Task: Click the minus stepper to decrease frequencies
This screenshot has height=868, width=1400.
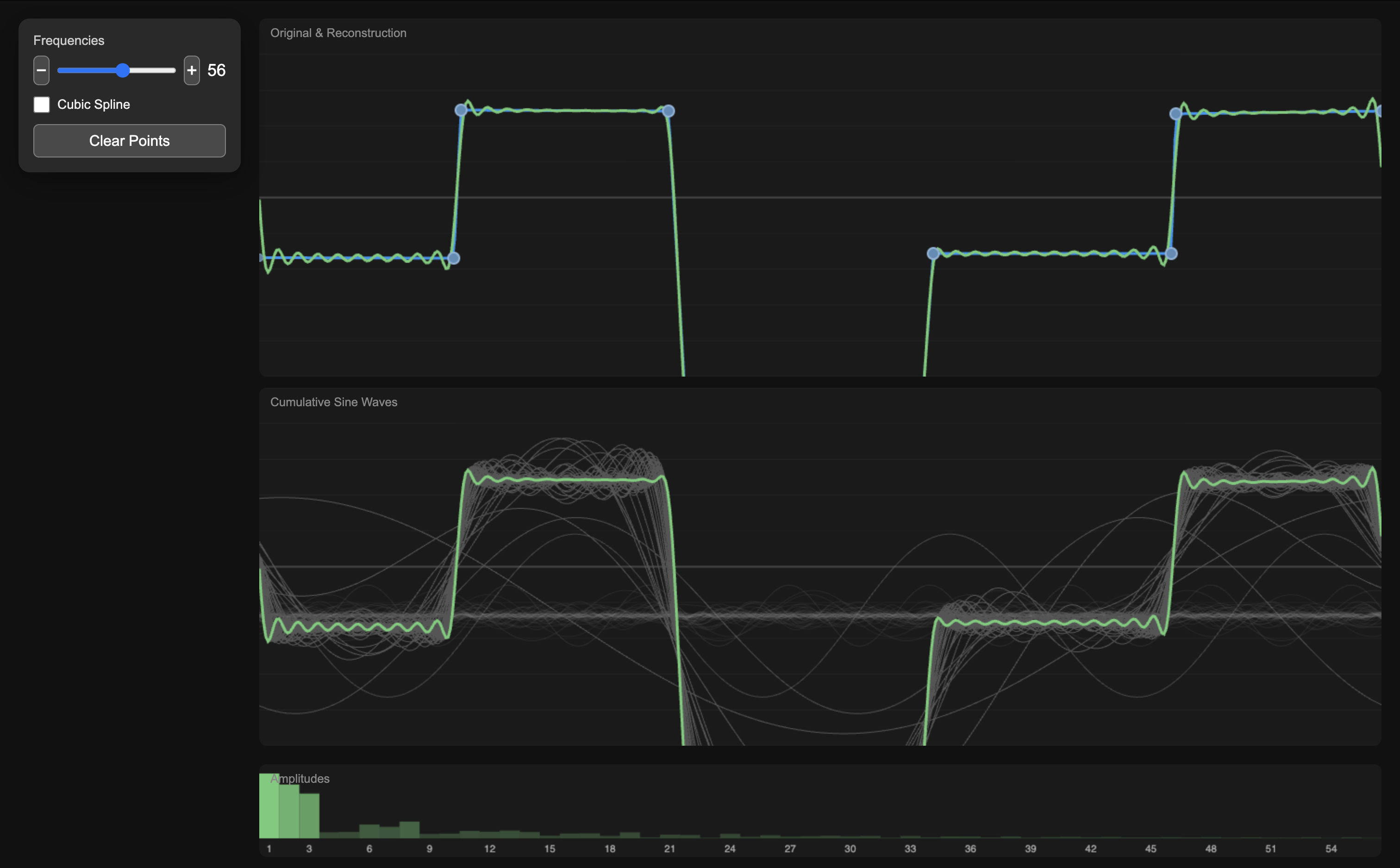Action: [x=41, y=70]
